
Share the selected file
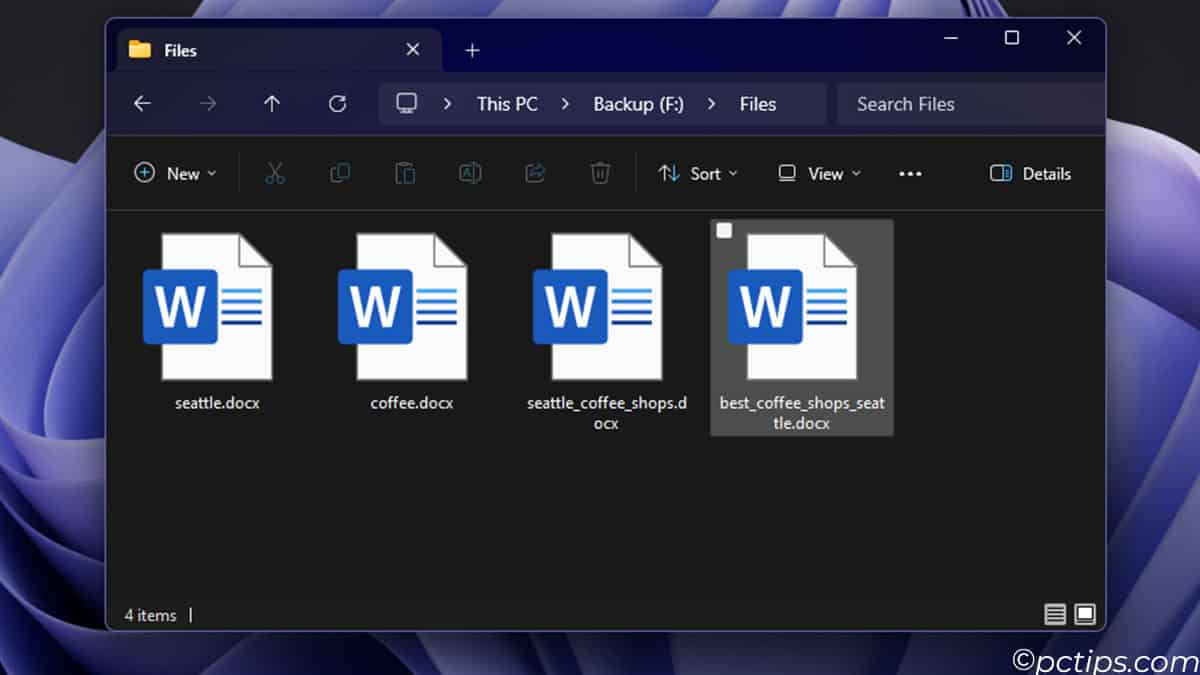535,173
